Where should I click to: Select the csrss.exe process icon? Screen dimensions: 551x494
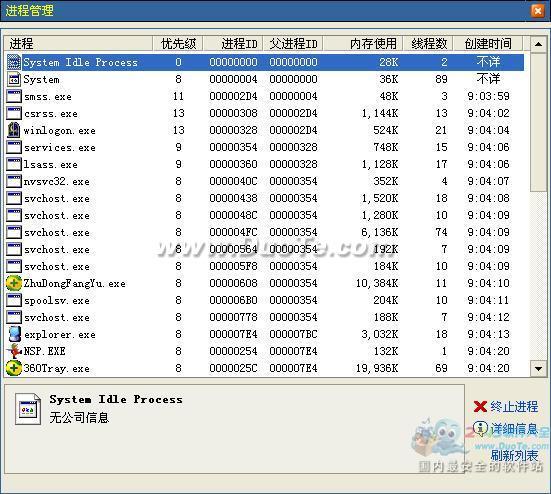(x=14, y=113)
